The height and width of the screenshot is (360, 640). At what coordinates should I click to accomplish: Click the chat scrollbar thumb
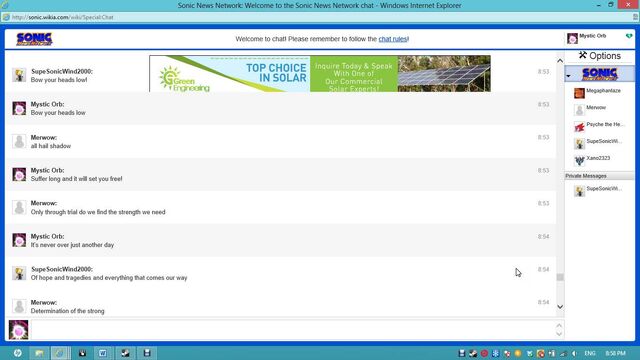[560, 277]
